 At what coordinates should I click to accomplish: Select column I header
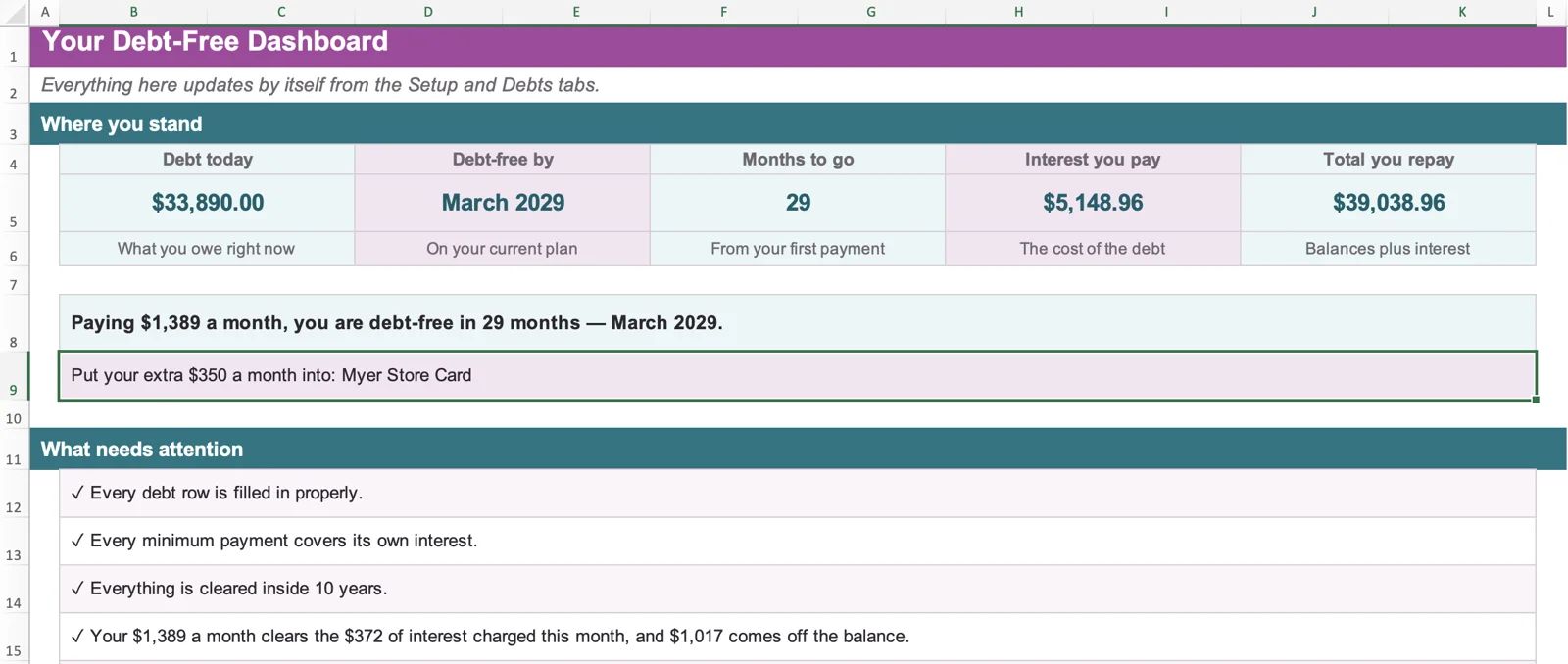tap(1166, 12)
